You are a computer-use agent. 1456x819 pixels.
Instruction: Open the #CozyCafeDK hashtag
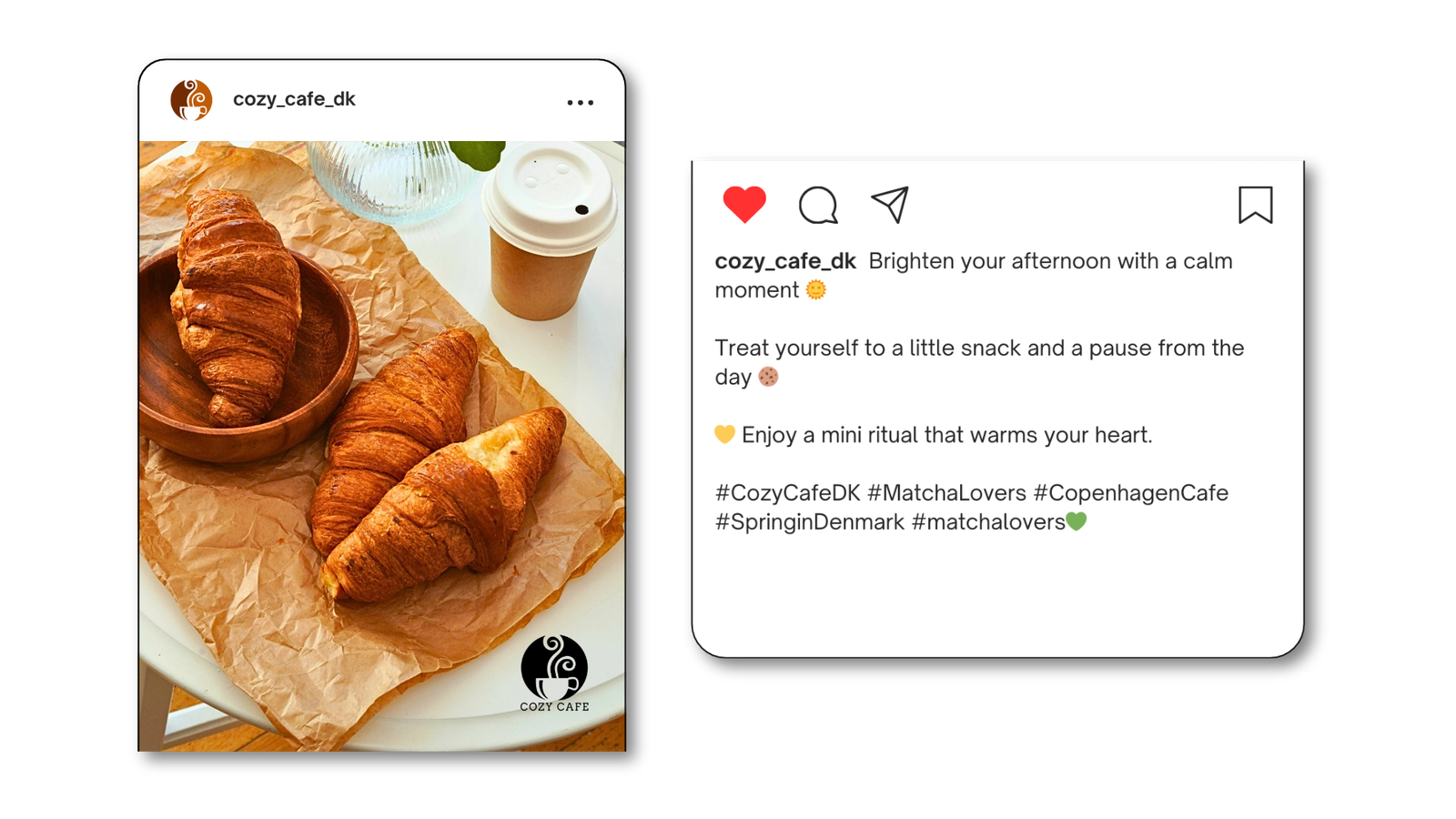click(787, 492)
